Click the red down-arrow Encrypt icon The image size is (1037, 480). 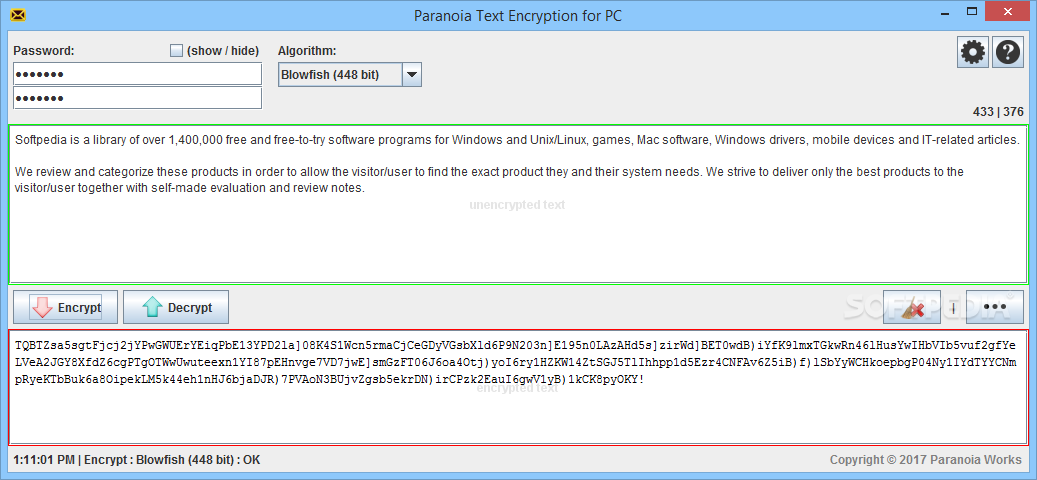[42, 307]
